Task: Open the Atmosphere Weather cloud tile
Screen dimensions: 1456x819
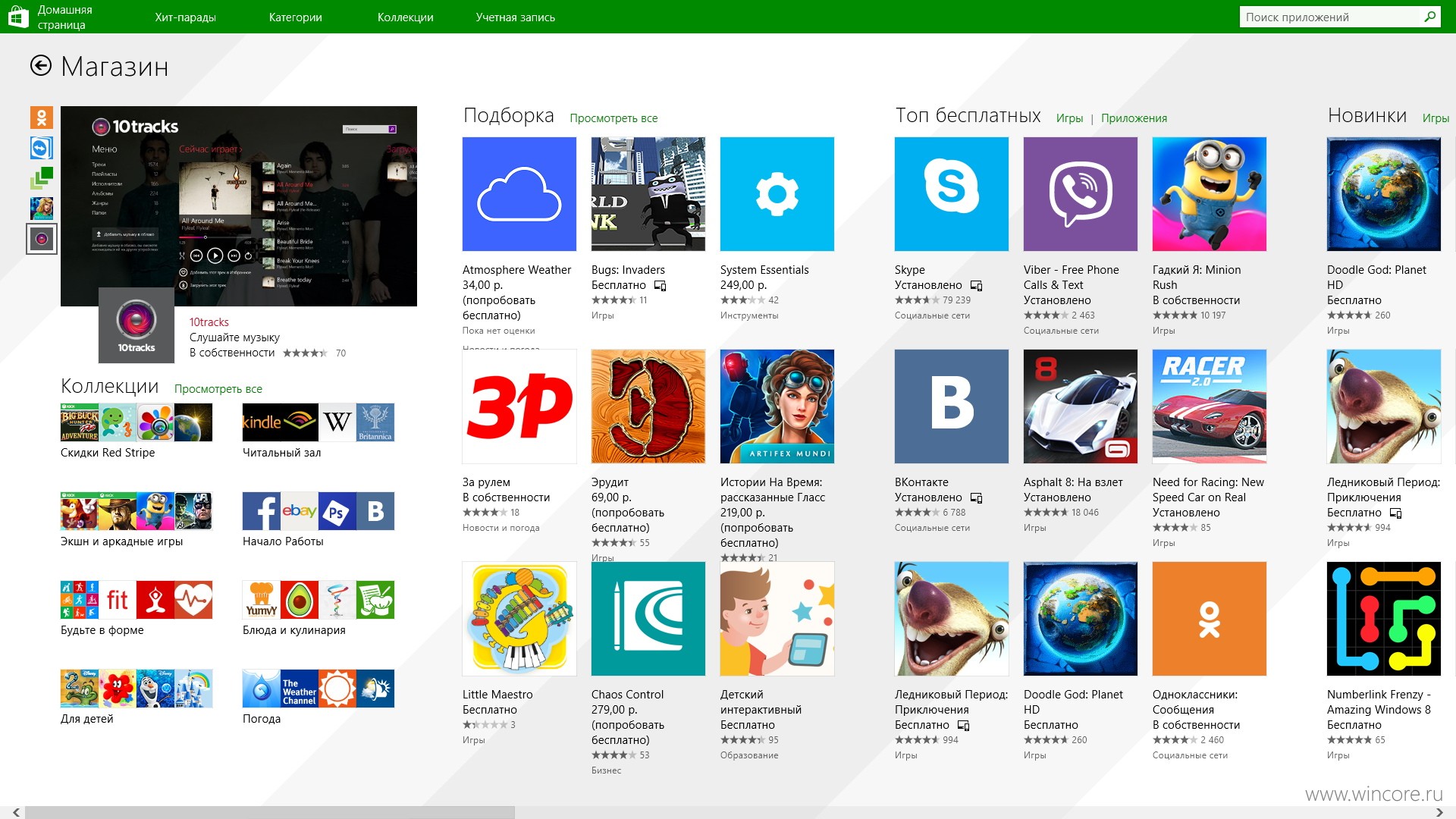Action: pyautogui.click(x=519, y=194)
